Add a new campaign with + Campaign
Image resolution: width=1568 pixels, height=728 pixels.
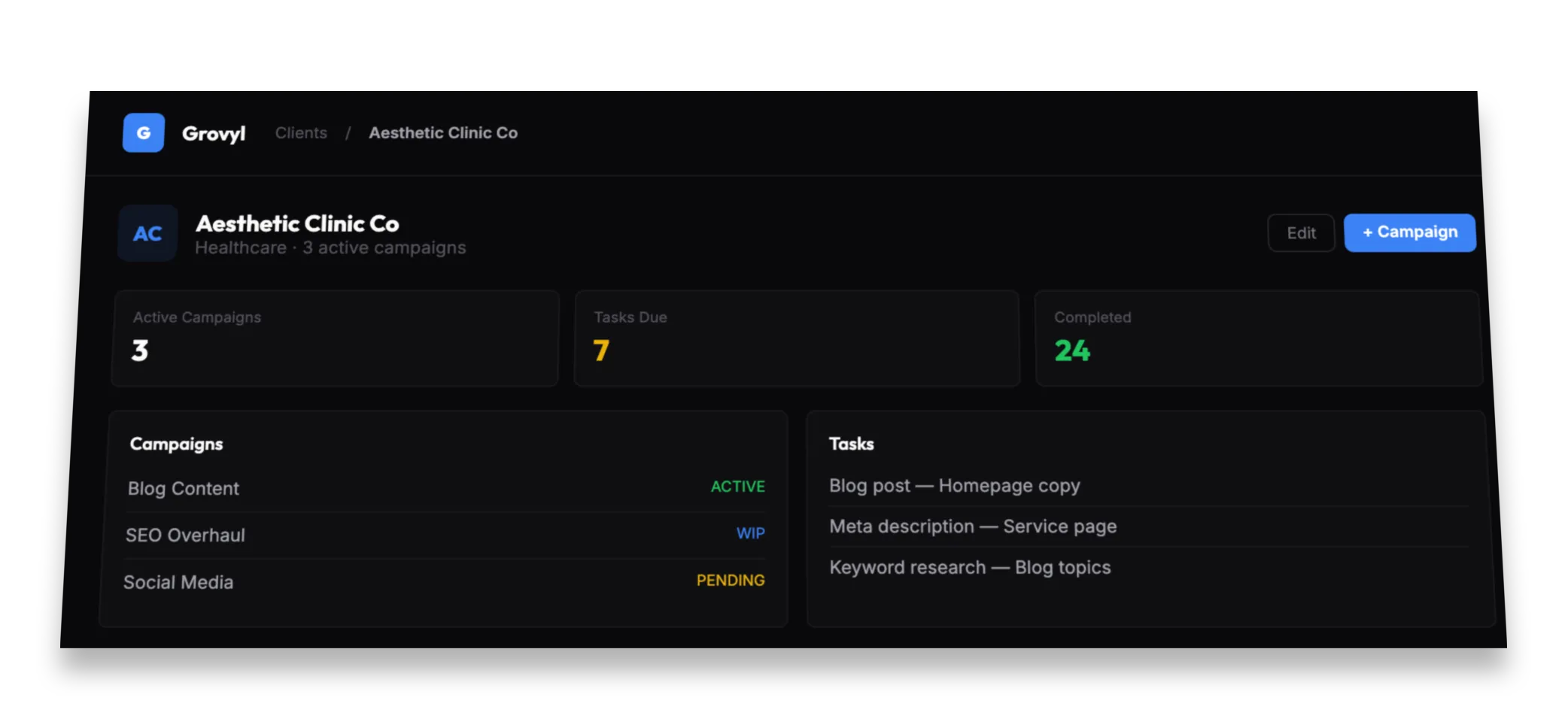pyautogui.click(x=1410, y=232)
